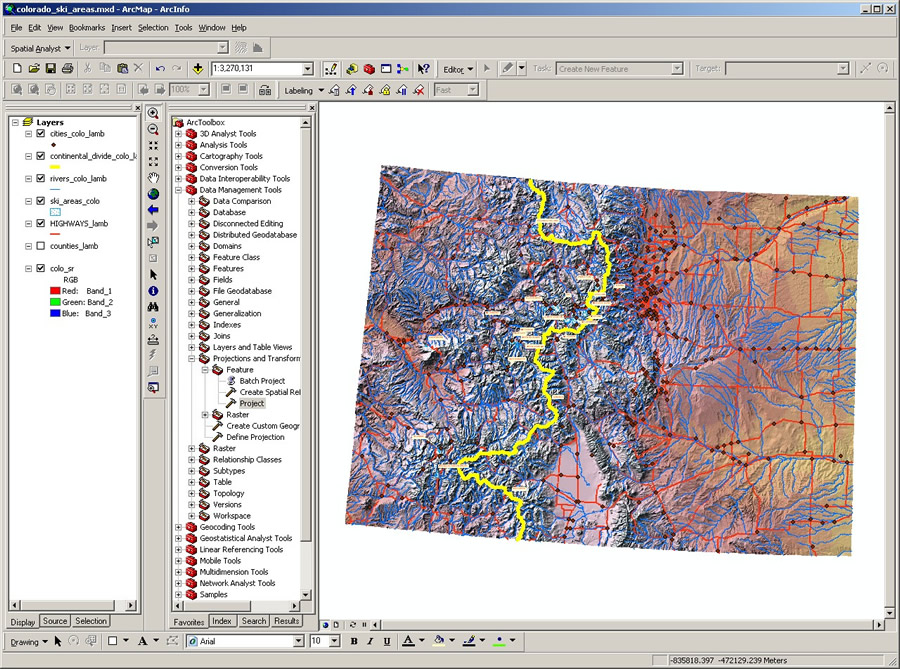Apply italic text formatting
The width and height of the screenshot is (900, 669).
370,641
